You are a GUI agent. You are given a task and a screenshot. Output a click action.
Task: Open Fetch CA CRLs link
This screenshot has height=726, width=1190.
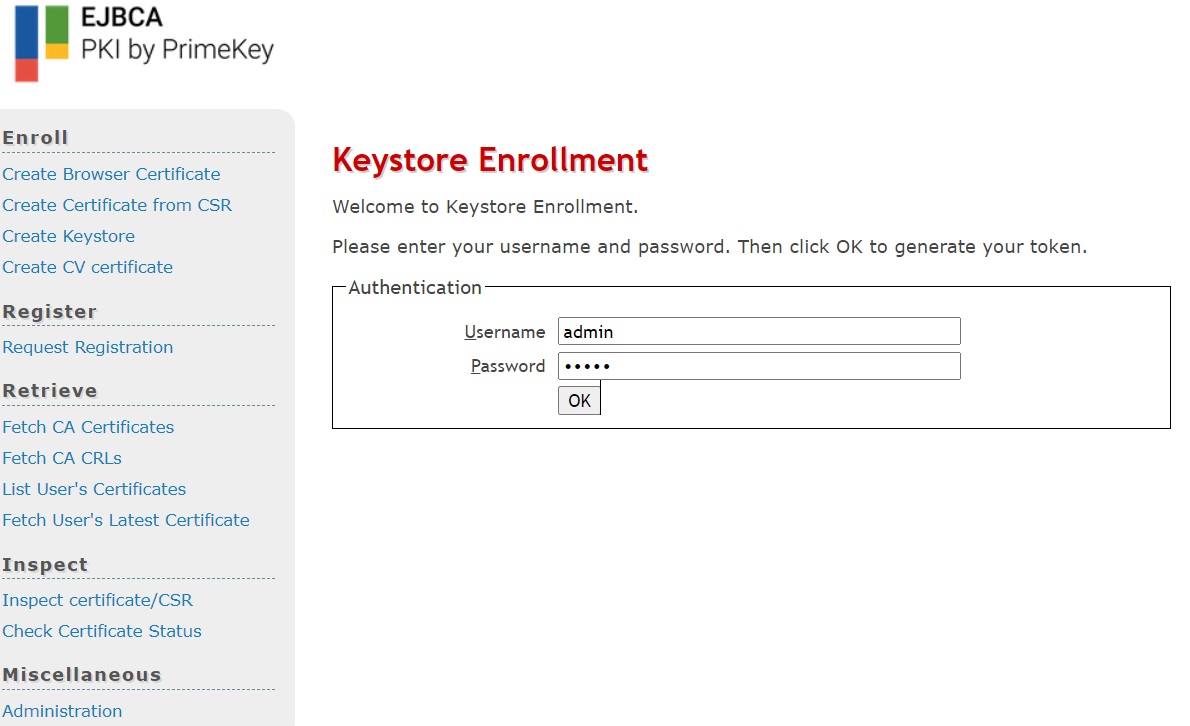(62, 459)
